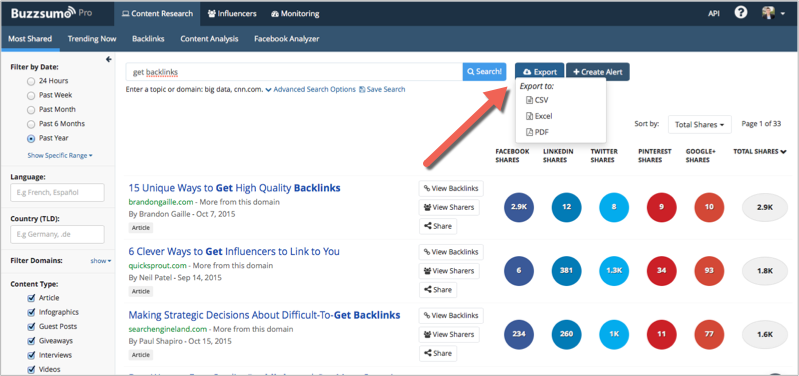Collapse the filter sidebar with the arrow icon
The height and width of the screenshot is (376, 799).
(x=108, y=60)
